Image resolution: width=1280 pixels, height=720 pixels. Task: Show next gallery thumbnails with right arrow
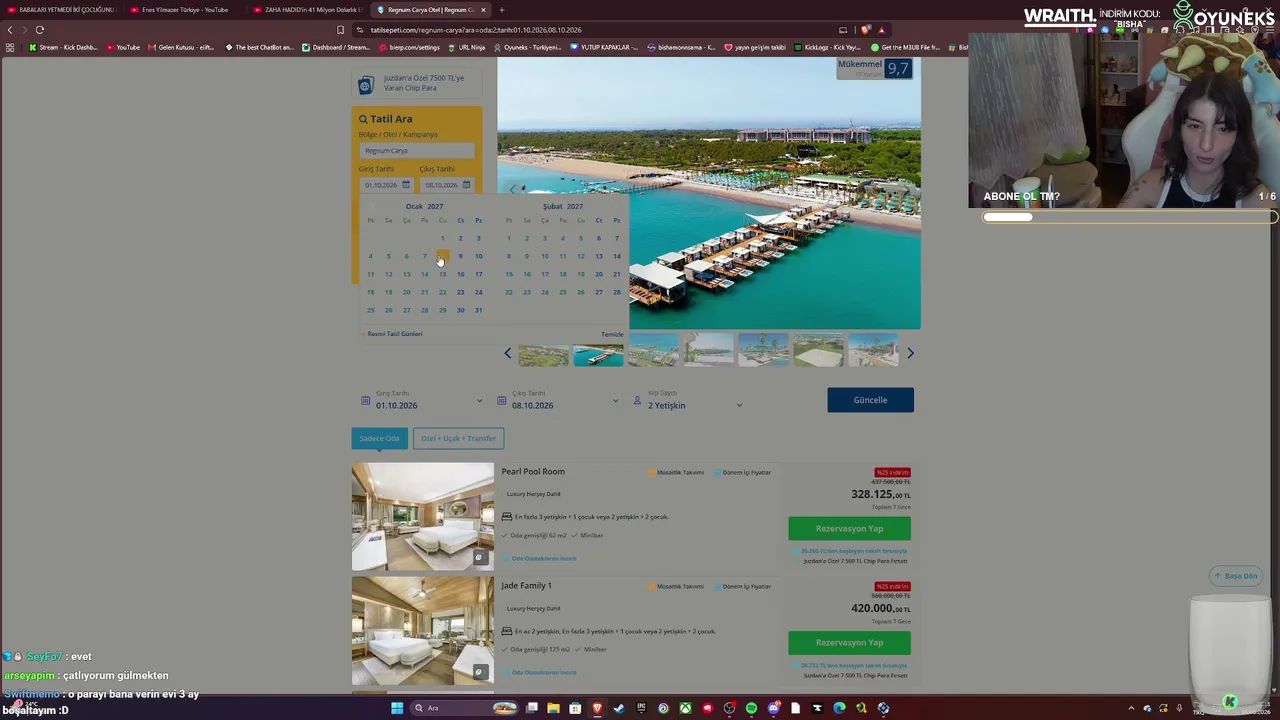910,353
